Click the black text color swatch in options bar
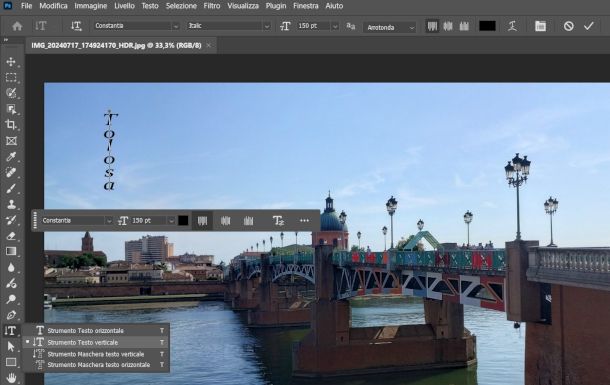Viewport: 610px width, 385px height. point(487,26)
